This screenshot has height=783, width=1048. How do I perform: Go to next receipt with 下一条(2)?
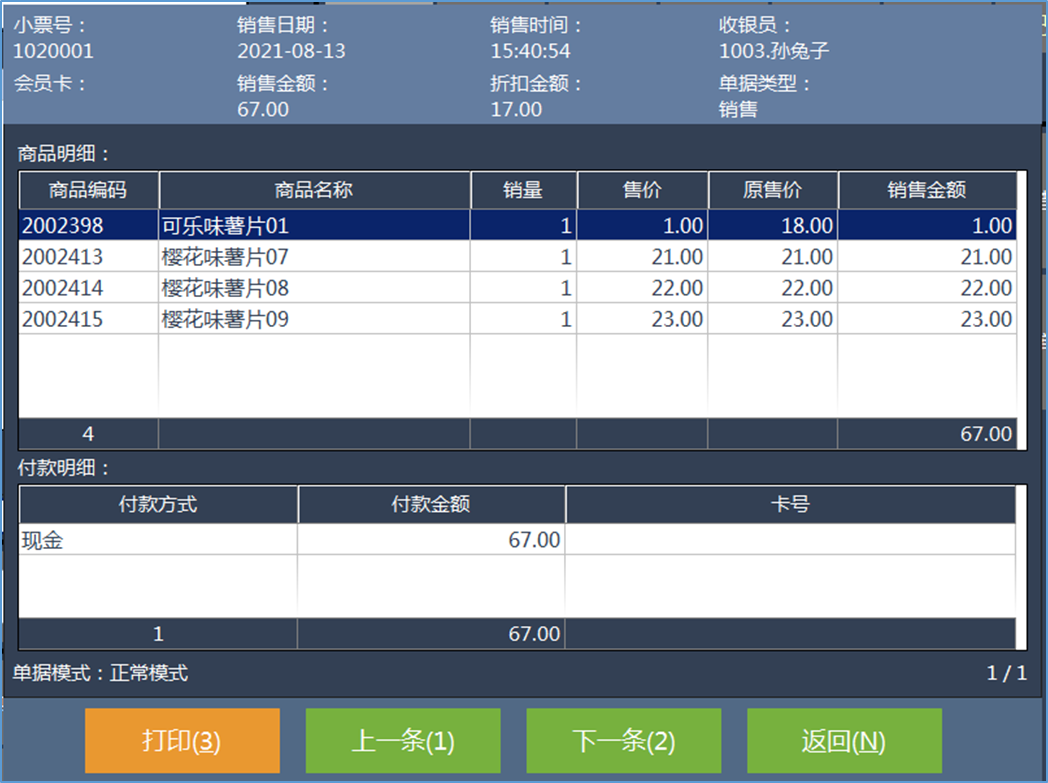pos(624,740)
